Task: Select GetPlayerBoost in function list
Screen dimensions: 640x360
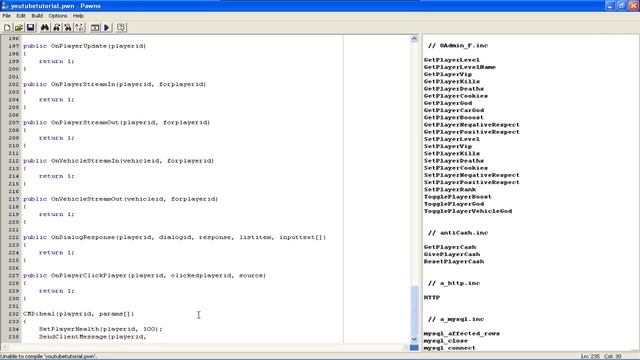Action: [453, 118]
